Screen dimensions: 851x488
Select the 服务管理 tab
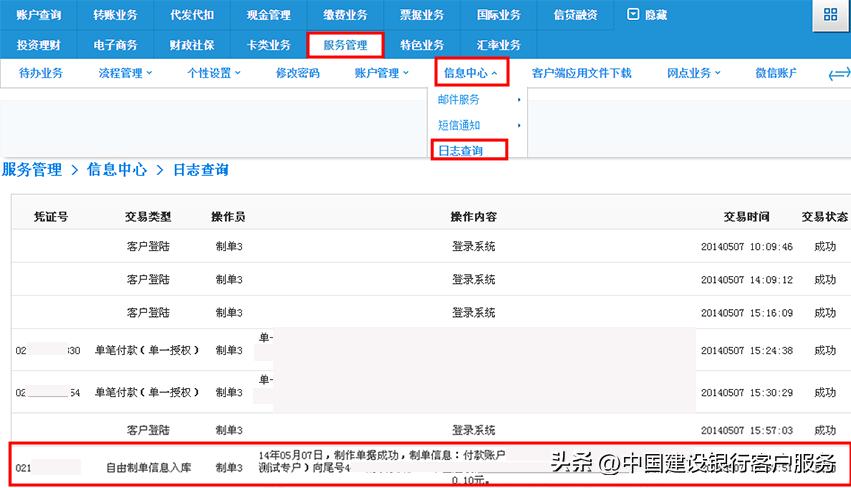pyautogui.click(x=345, y=45)
